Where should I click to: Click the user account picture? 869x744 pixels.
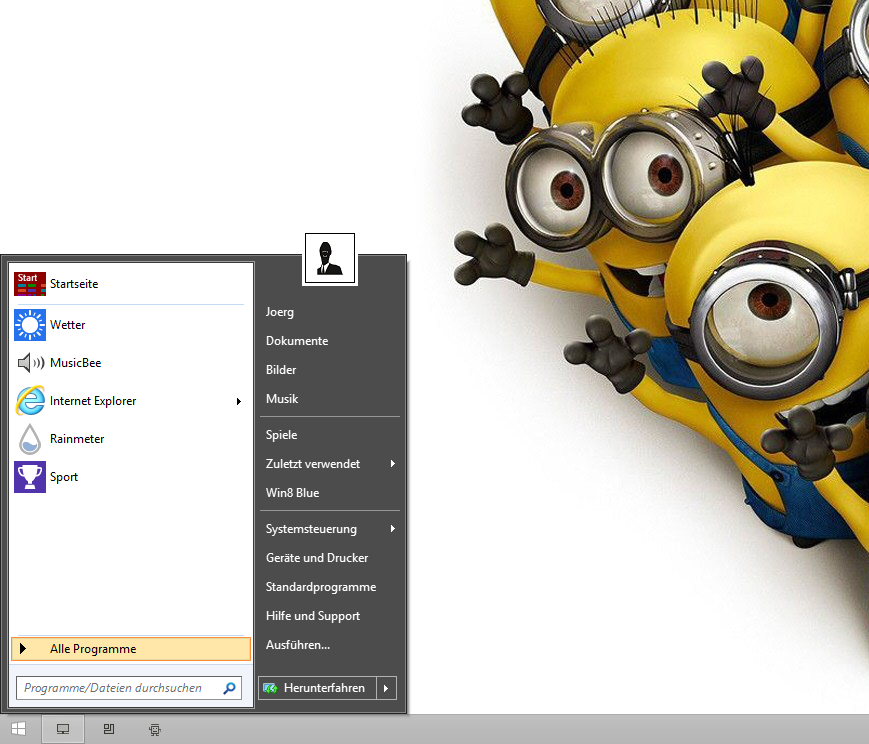[x=330, y=259]
